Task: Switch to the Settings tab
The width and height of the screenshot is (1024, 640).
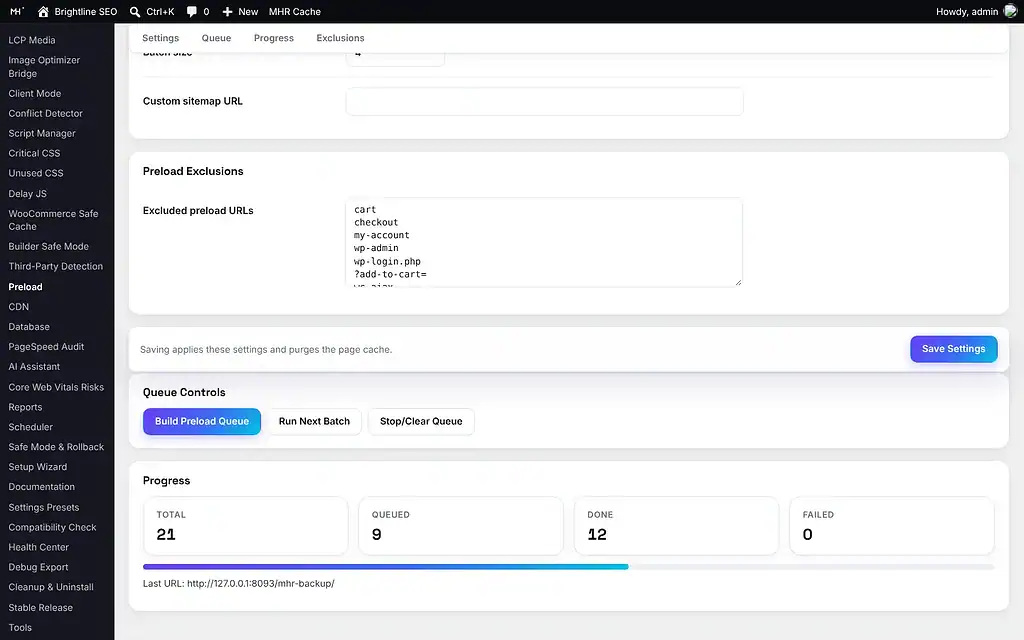Action: coord(161,38)
